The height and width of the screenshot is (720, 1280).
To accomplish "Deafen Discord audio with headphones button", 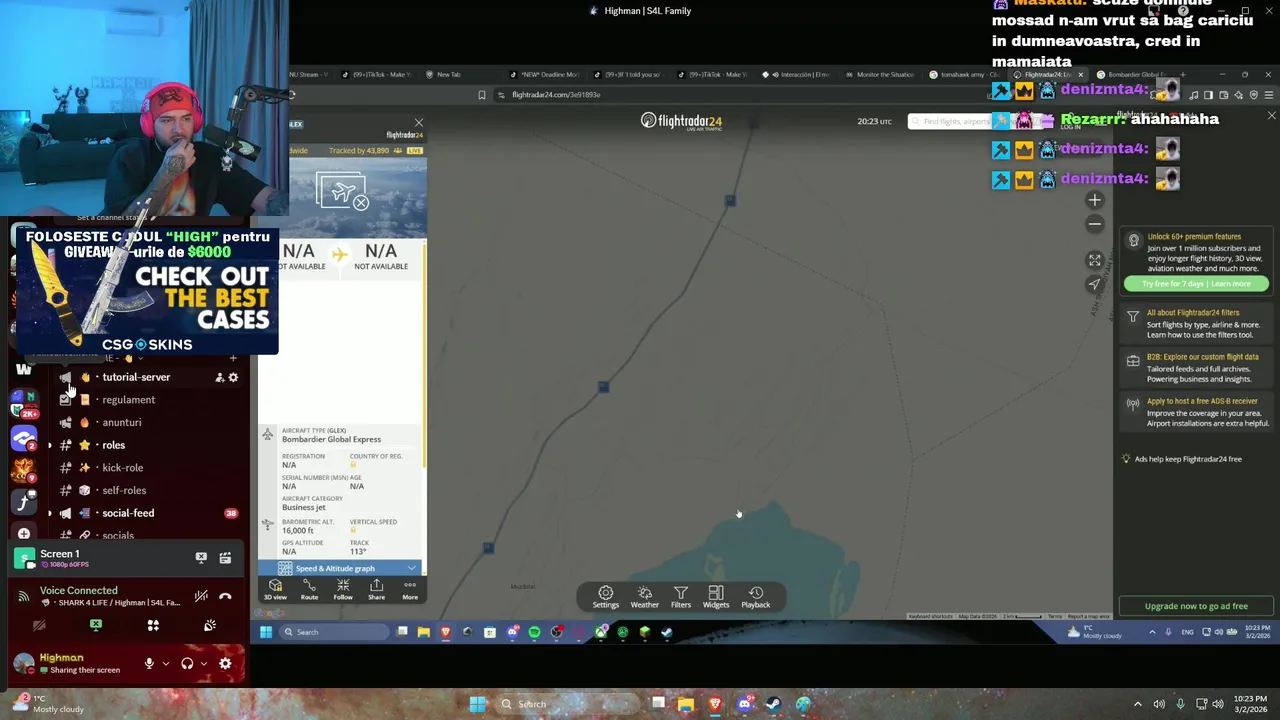I will (187, 663).
